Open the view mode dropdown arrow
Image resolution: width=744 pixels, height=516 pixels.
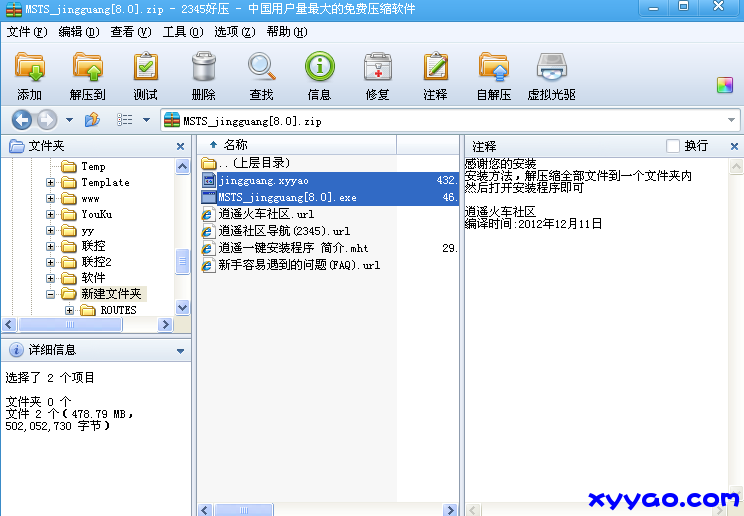coord(147,121)
